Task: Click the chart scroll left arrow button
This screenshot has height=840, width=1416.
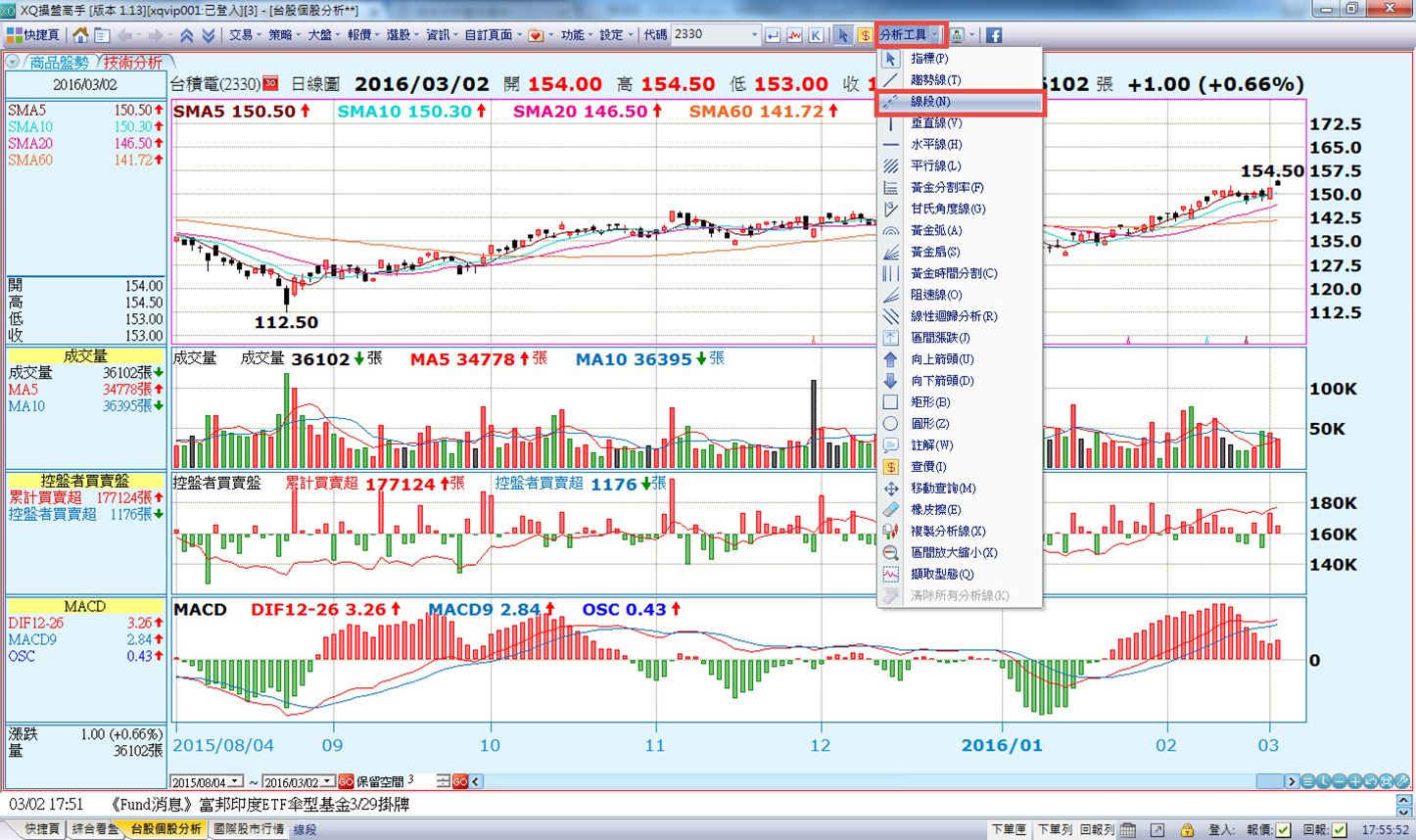Action: (x=476, y=781)
